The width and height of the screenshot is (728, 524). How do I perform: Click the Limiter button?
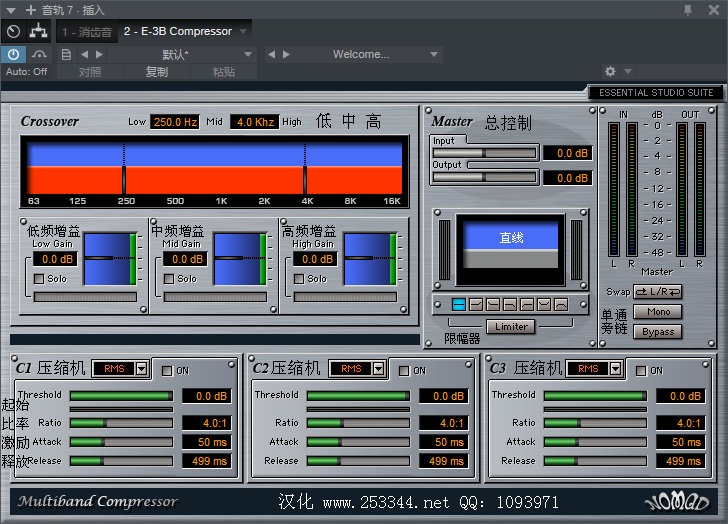click(511, 326)
